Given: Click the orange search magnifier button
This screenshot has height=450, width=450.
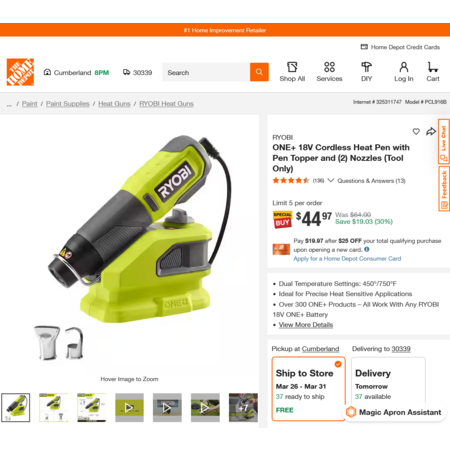Looking at the screenshot, I should tap(259, 72).
